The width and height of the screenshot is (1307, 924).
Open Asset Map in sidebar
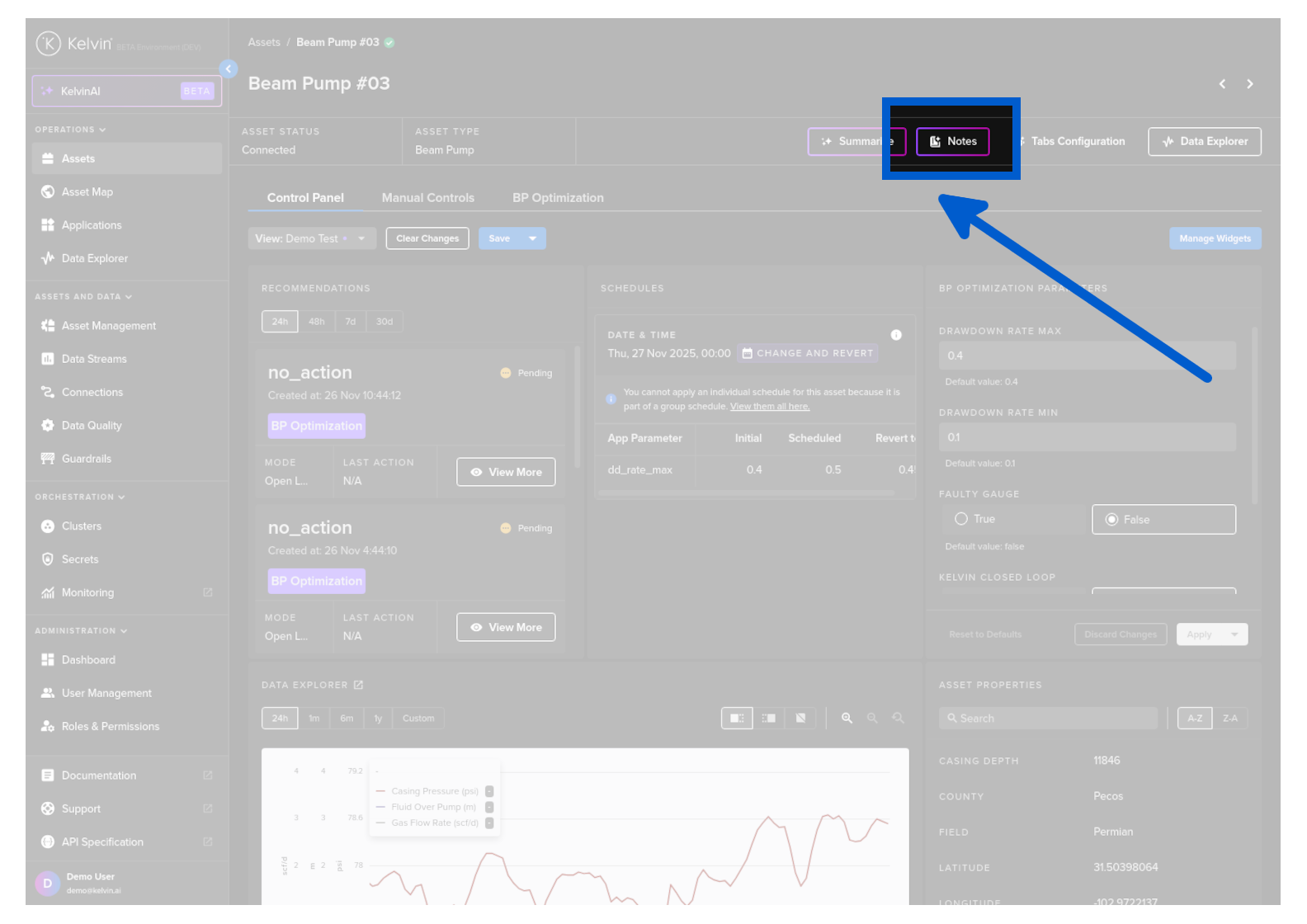pos(87,192)
